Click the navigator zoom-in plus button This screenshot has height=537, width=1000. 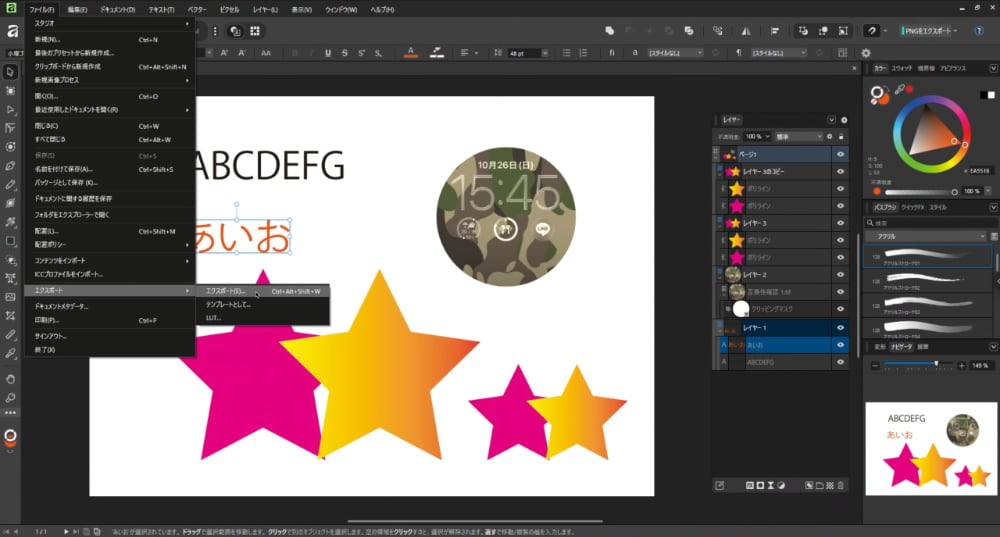pyautogui.click(x=959, y=366)
